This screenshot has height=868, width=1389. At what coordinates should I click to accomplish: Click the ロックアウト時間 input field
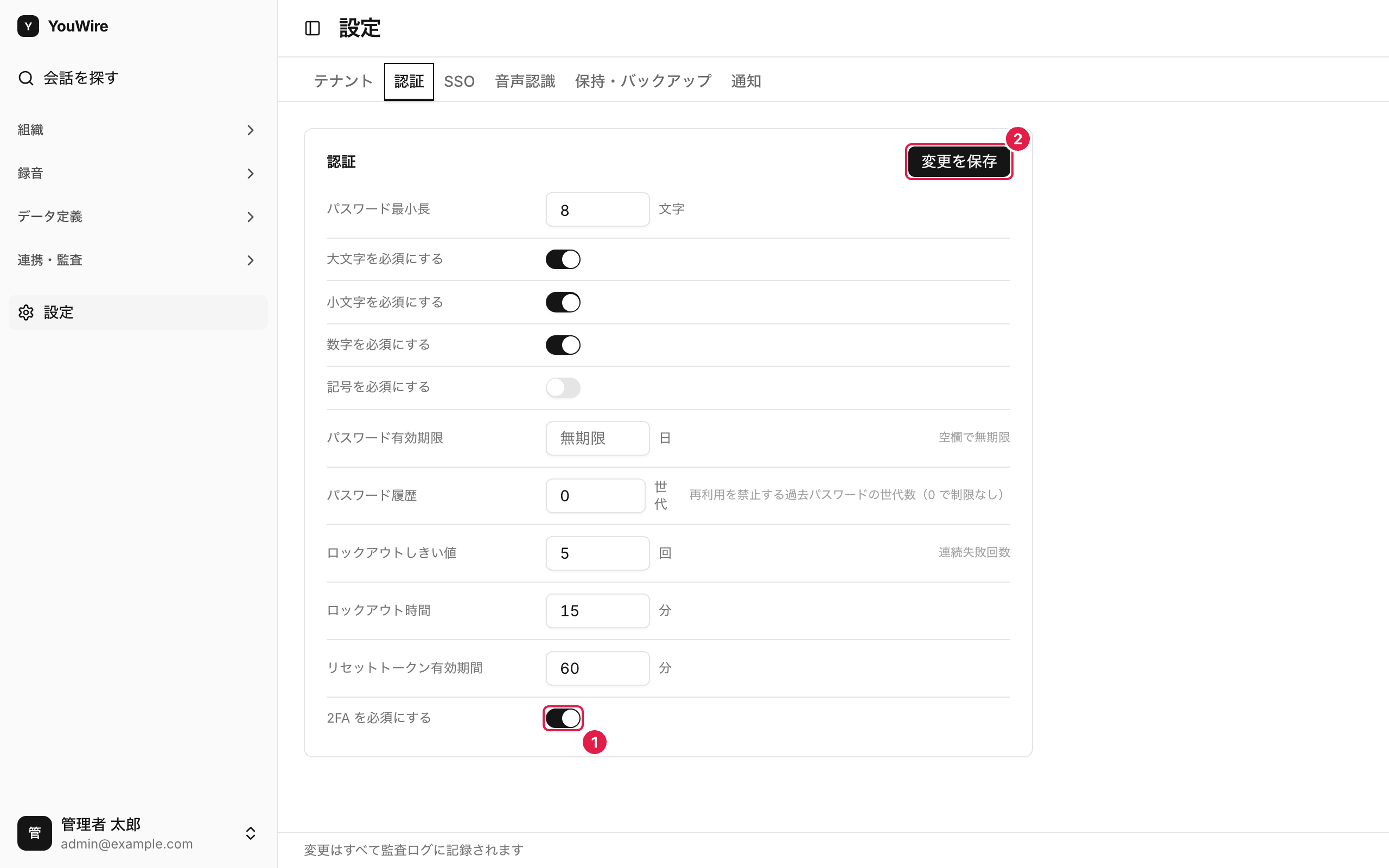(597, 610)
